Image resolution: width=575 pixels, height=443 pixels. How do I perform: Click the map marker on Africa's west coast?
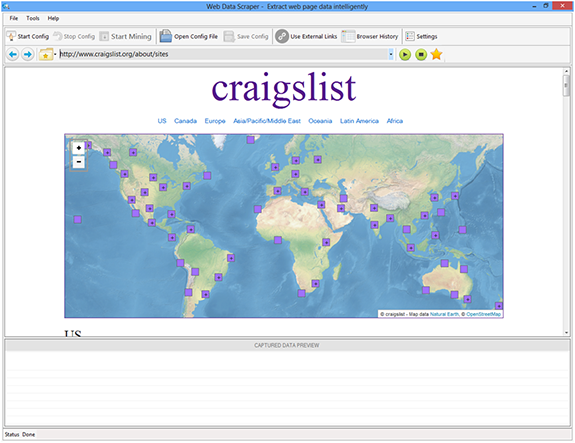click(258, 209)
